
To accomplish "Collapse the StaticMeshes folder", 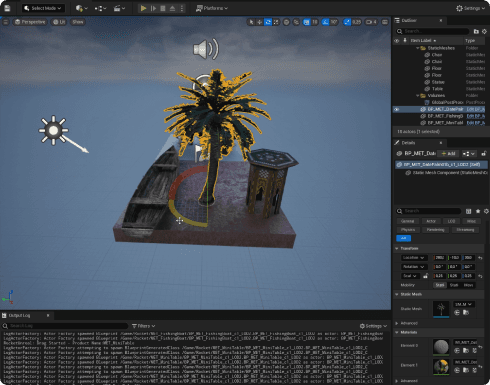I will click(x=418, y=48).
